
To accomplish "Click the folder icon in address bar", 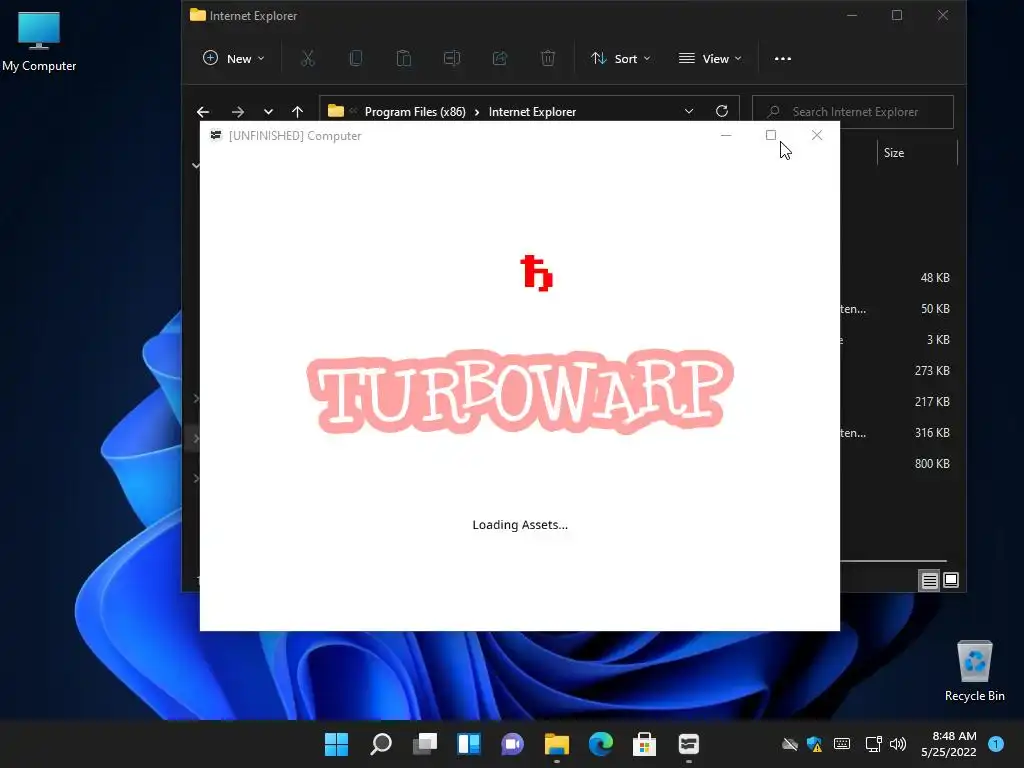I will (x=336, y=111).
